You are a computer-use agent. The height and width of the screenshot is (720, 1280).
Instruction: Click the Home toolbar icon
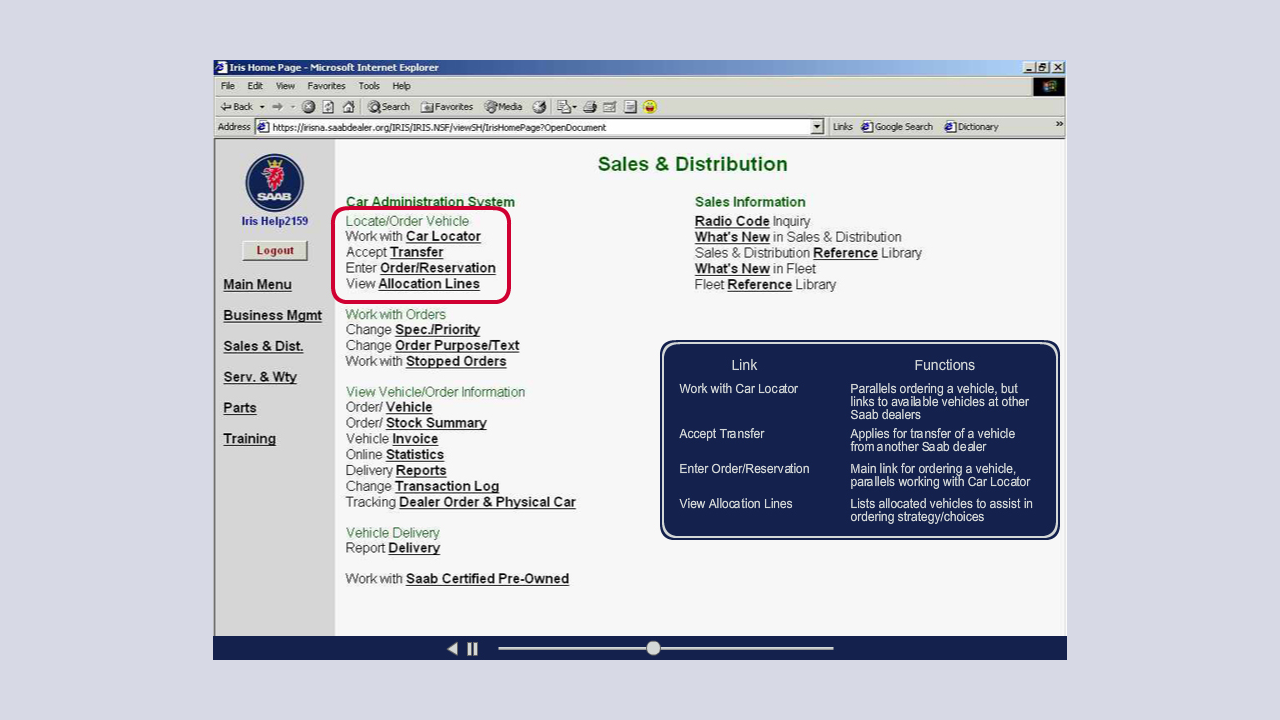349,107
